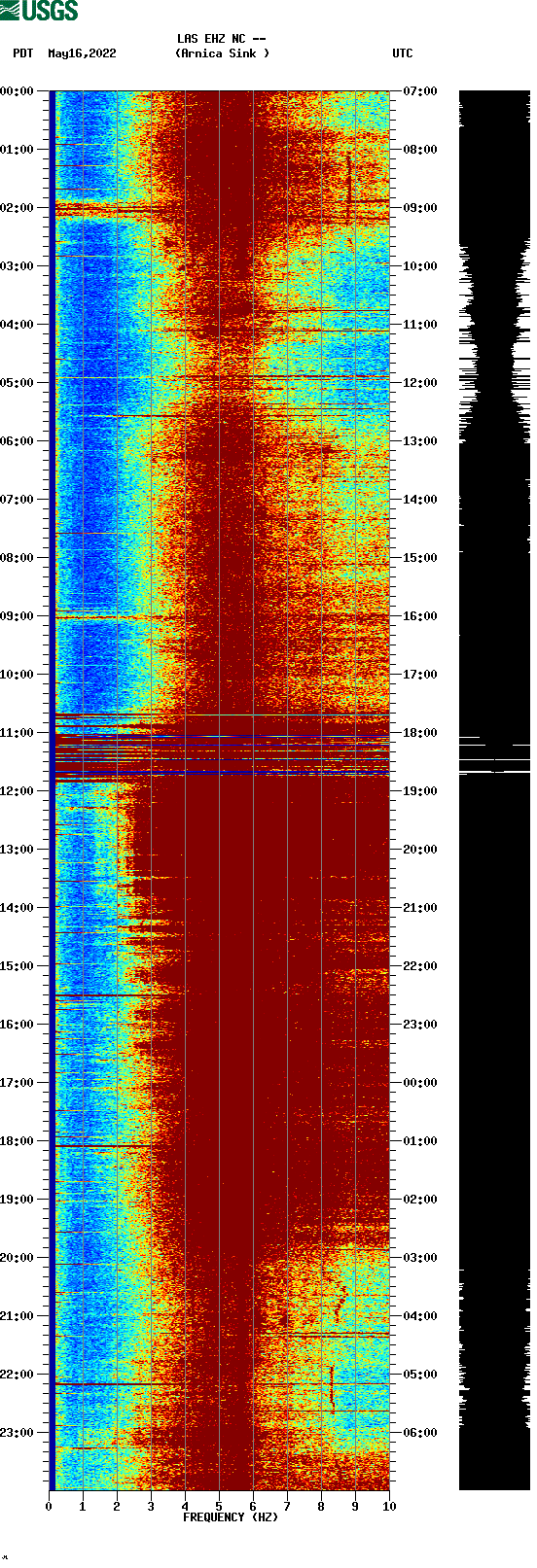This screenshot has height=1568, width=537.
Task: Click the 07:00 UTC time tick on right
Action: (420, 91)
